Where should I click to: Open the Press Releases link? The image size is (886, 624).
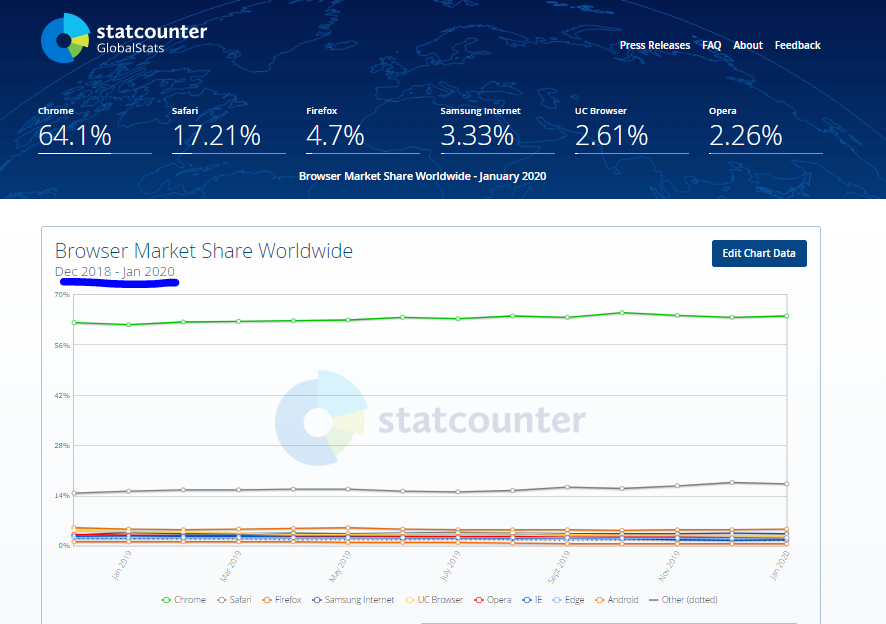(654, 45)
